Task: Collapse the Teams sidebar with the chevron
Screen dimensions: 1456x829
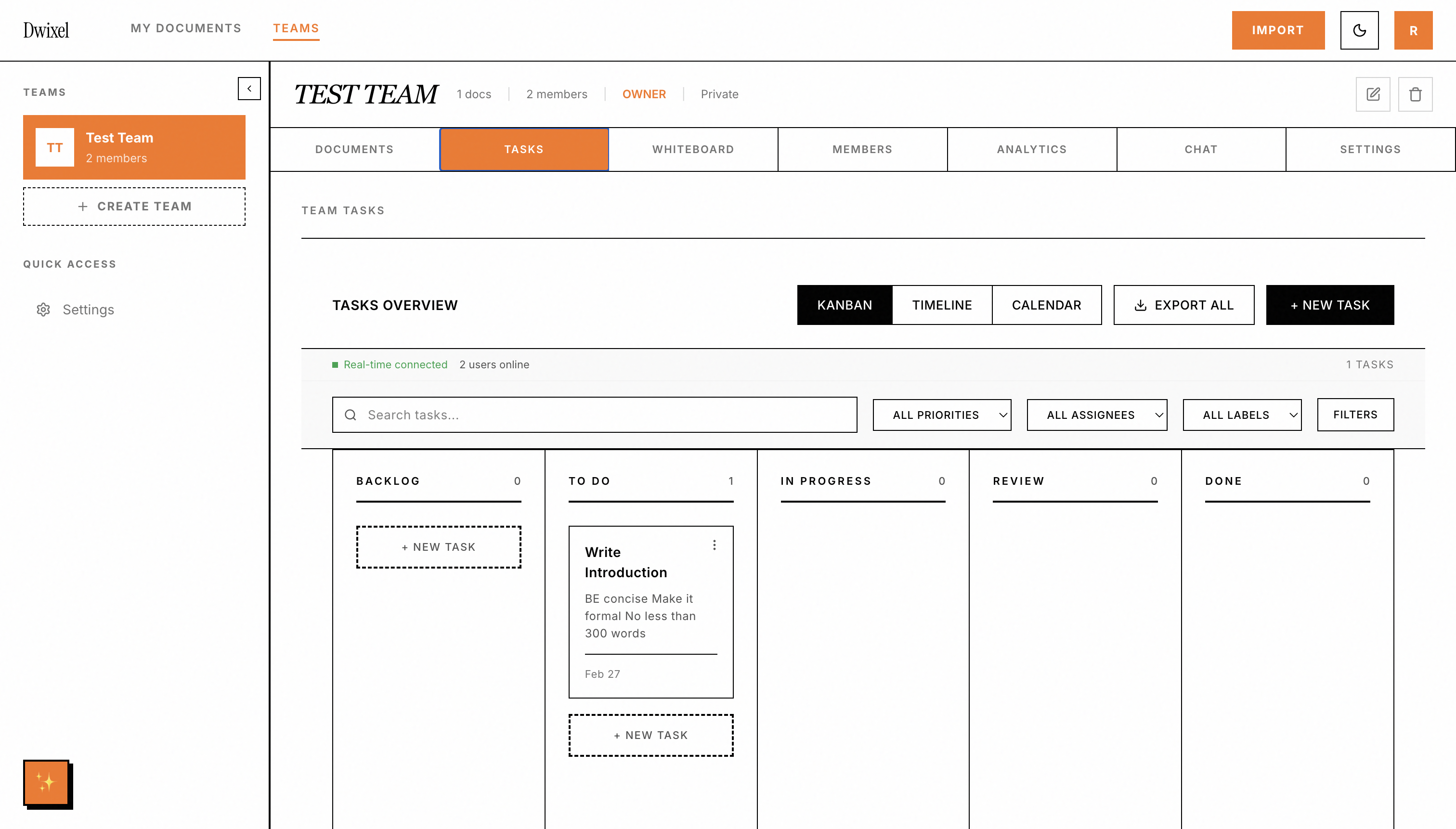Action: point(249,88)
